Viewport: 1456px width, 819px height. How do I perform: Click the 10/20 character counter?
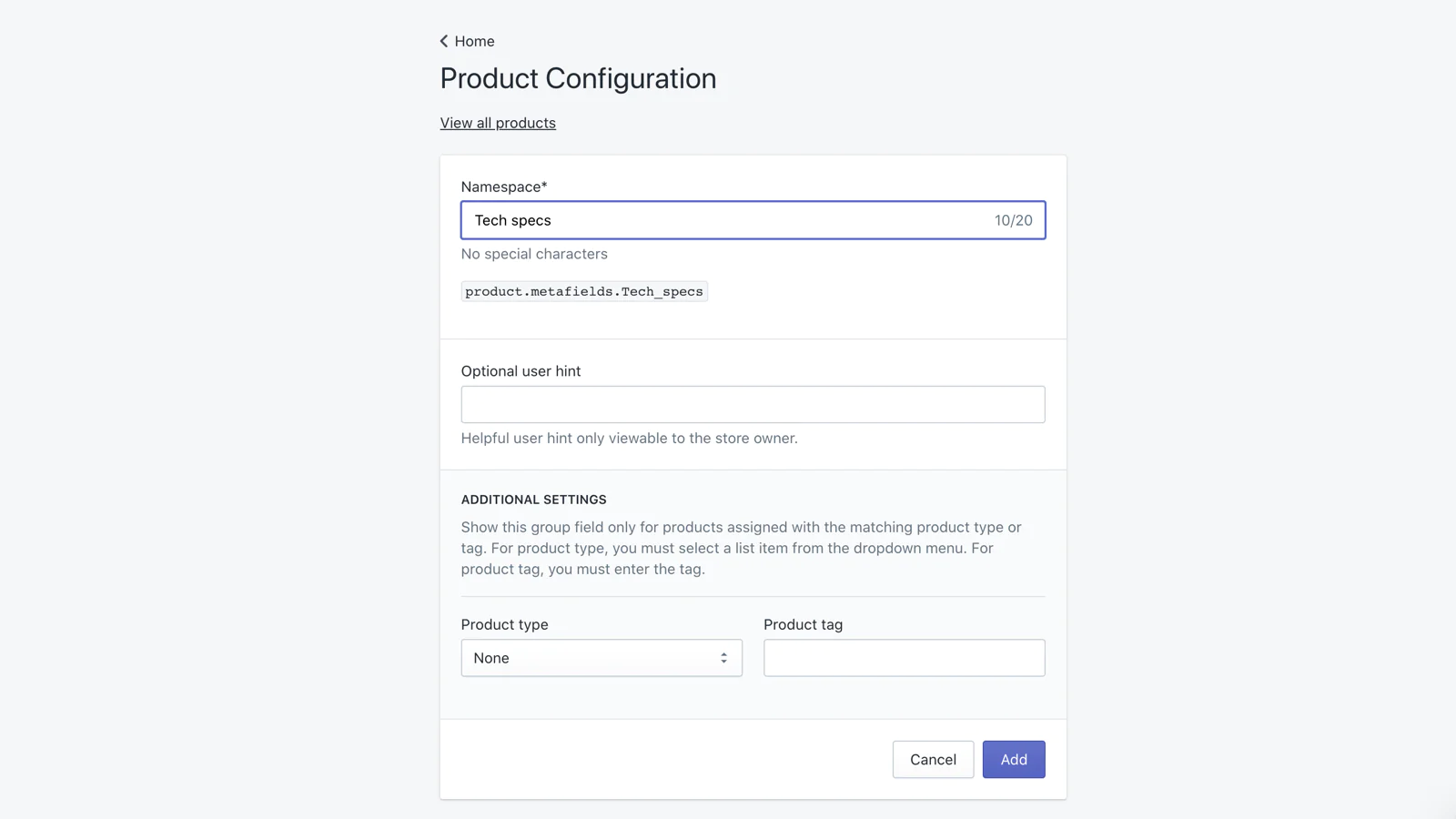(x=1013, y=220)
